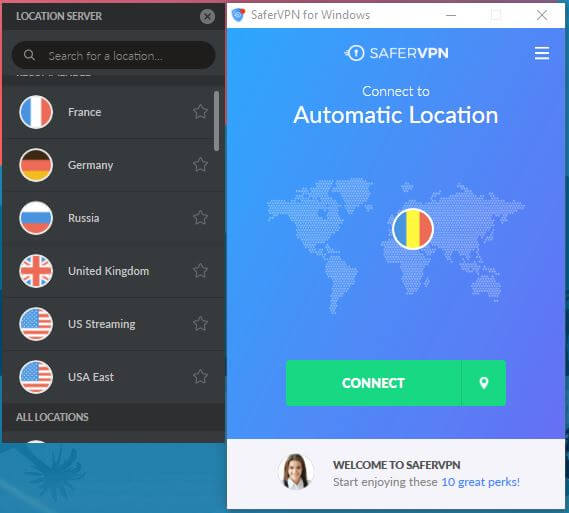
Task: Select the US Streaming flag icon
Action: point(36,324)
